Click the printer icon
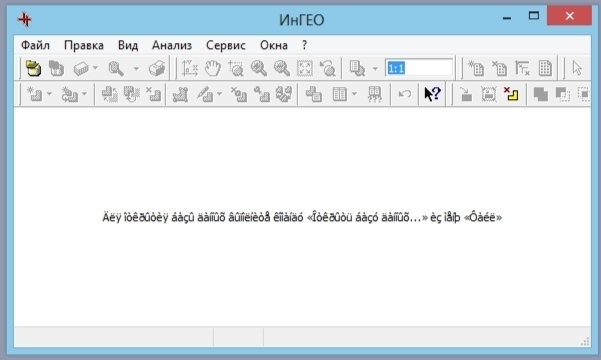The width and height of the screenshot is (601, 360). pyautogui.click(x=157, y=68)
